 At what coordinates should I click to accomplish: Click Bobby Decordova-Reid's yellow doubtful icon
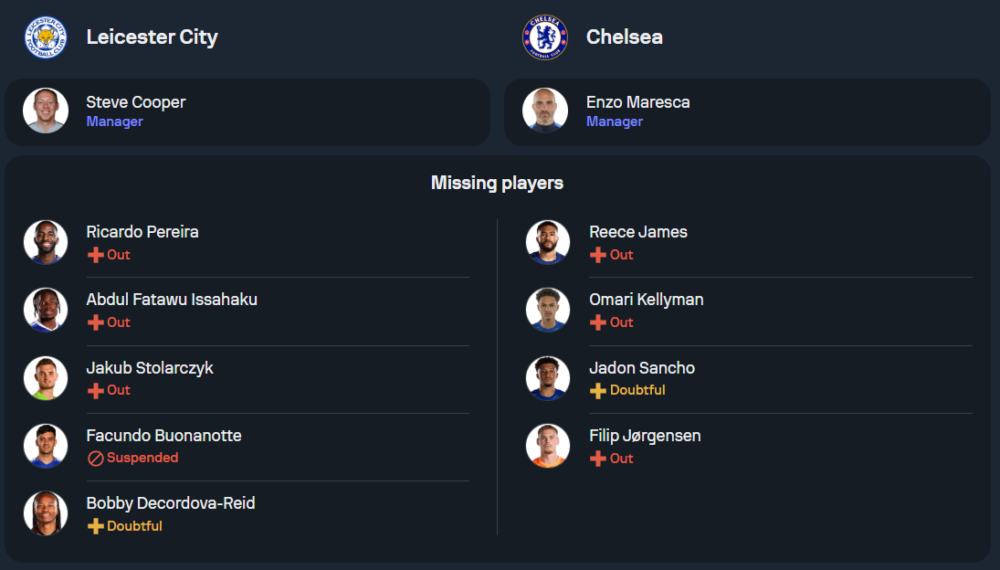coord(96,526)
